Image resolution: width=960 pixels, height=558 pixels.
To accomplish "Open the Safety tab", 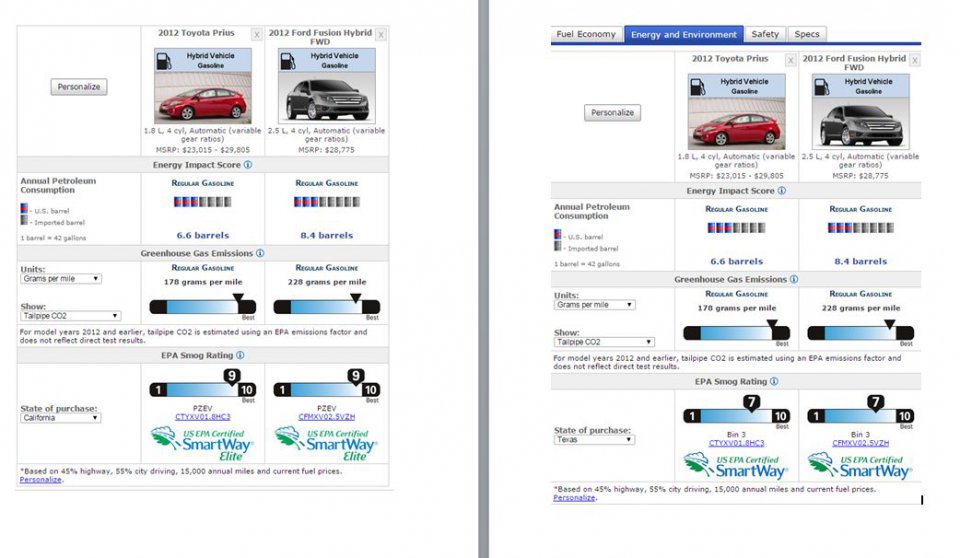I will [765, 35].
